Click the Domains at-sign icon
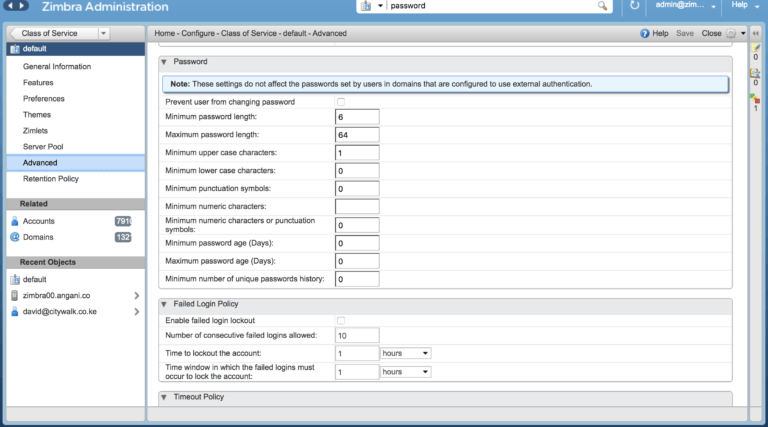The height and width of the screenshot is (427, 768). [15, 237]
